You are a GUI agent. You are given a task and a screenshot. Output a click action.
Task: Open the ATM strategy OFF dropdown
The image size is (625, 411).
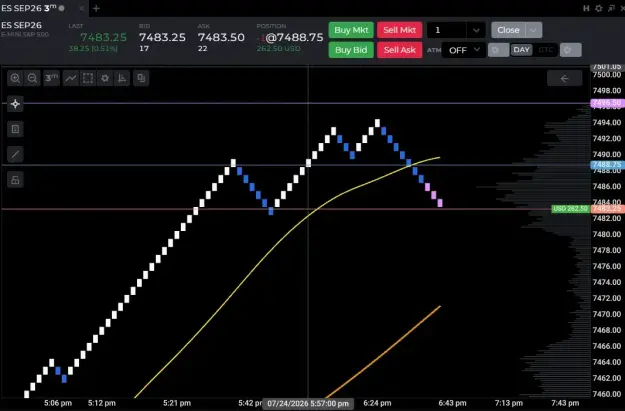pos(464,50)
